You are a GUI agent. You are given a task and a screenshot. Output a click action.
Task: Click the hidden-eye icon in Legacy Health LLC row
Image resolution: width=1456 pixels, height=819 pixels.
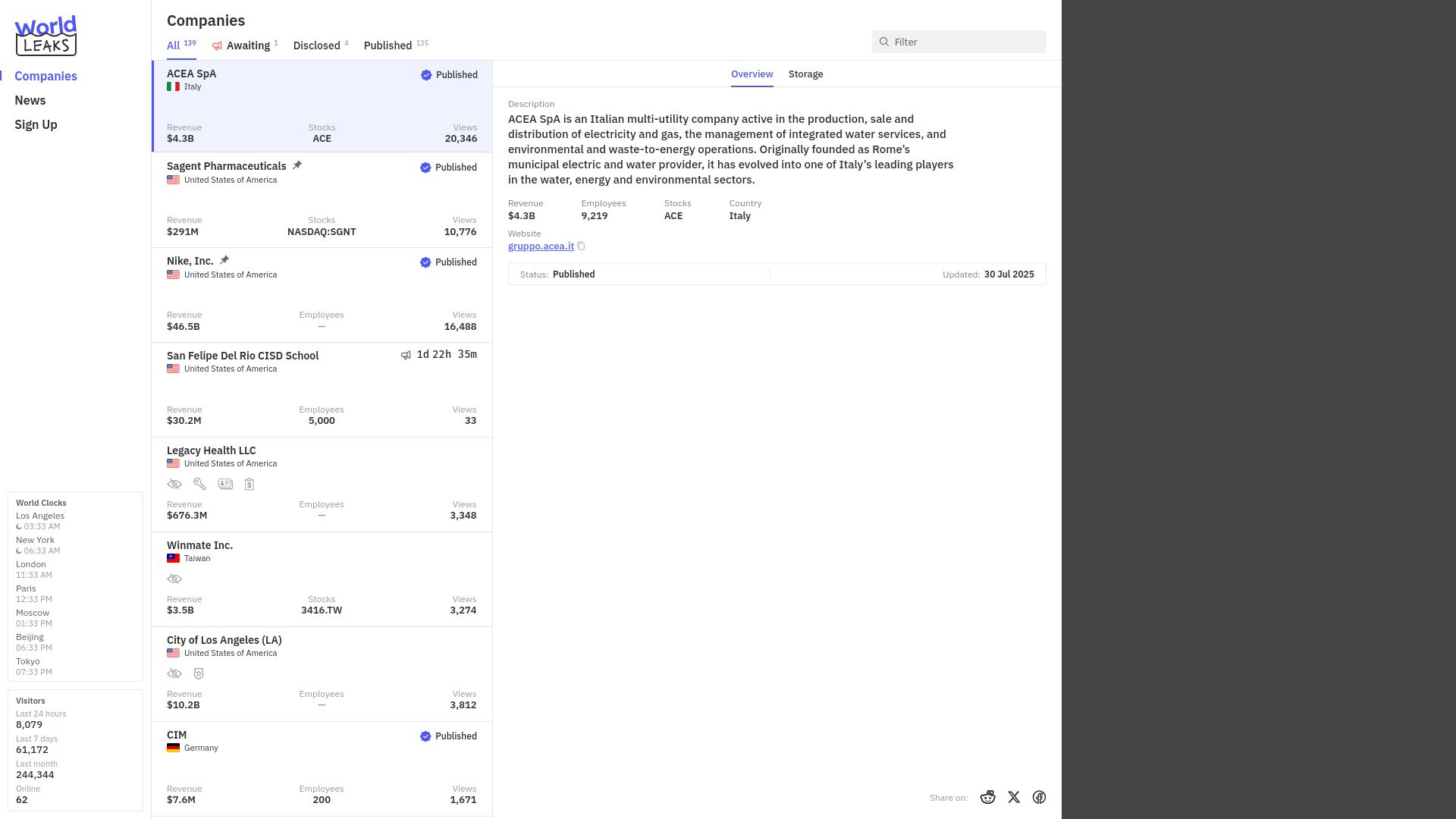click(x=174, y=484)
